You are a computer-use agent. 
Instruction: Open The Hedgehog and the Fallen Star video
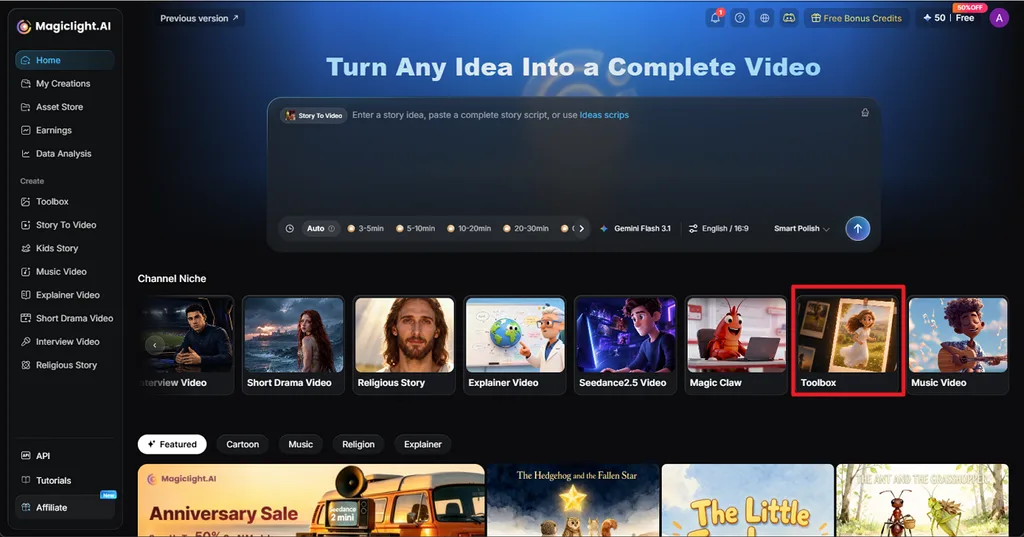(573, 500)
